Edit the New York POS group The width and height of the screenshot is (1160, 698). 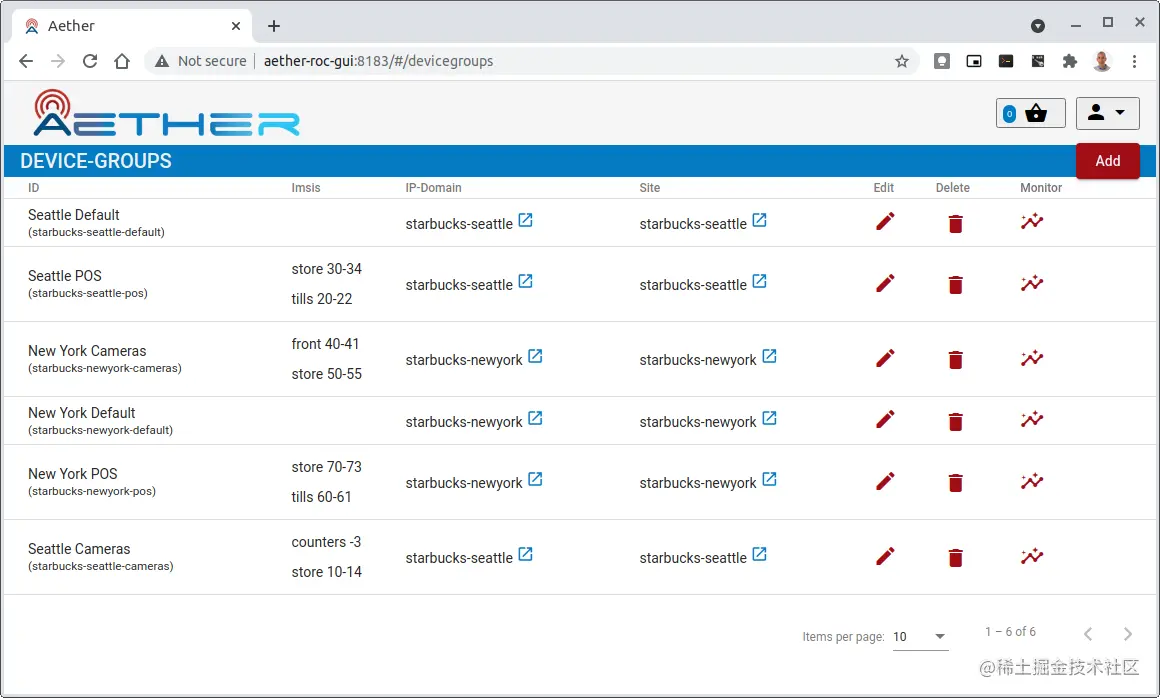click(x=885, y=481)
